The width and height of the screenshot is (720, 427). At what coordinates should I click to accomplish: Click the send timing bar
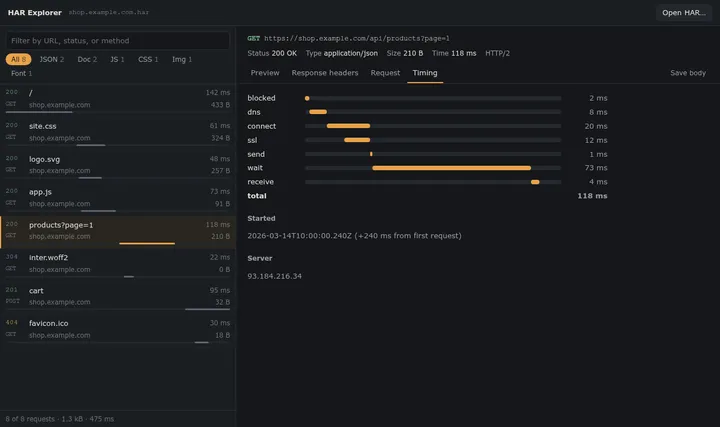[371, 154]
